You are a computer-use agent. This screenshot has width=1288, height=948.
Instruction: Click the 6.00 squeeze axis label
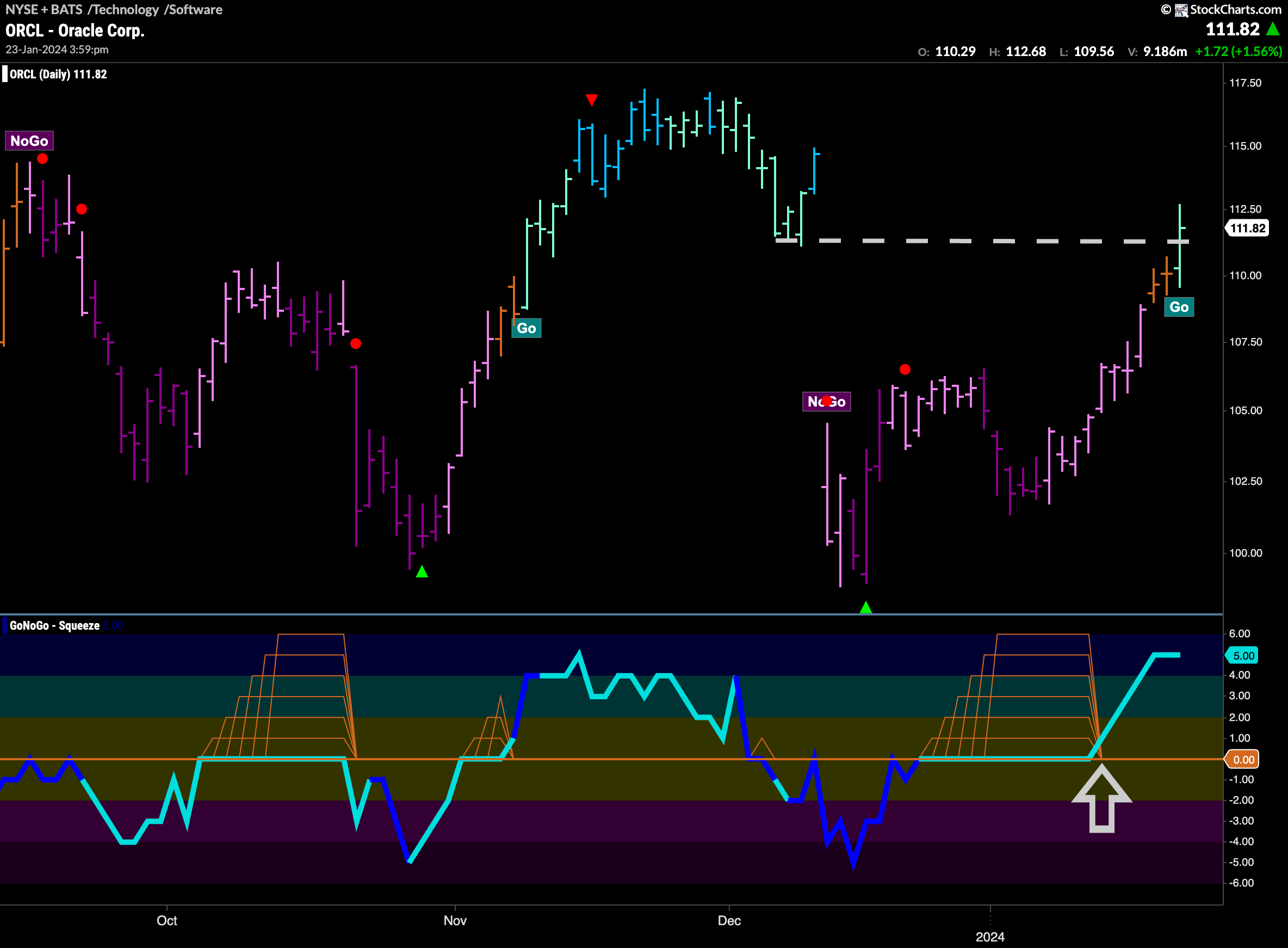pyautogui.click(x=1239, y=633)
